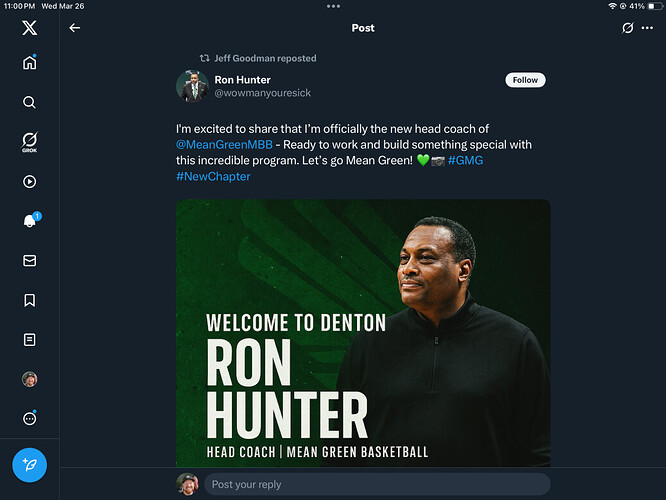Open the video tab play icon
The image size is (666, 500).
click(29, 182)
